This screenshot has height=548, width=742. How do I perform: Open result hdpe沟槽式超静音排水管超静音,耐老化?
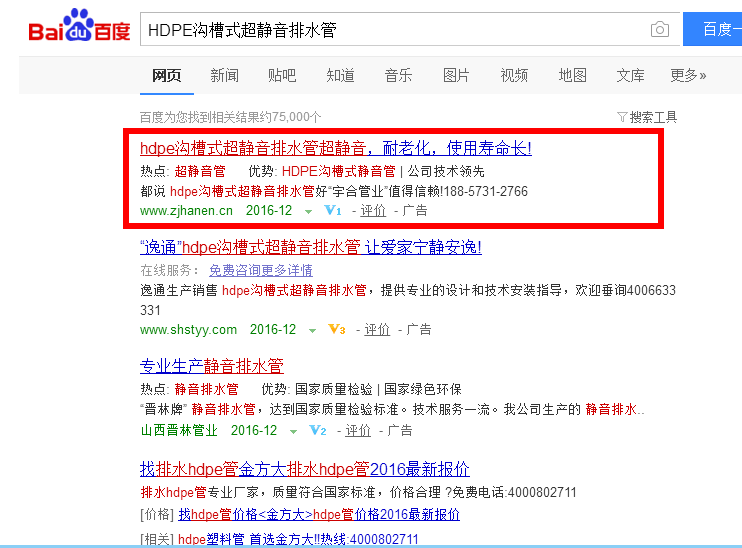click(x=336, y=148)
